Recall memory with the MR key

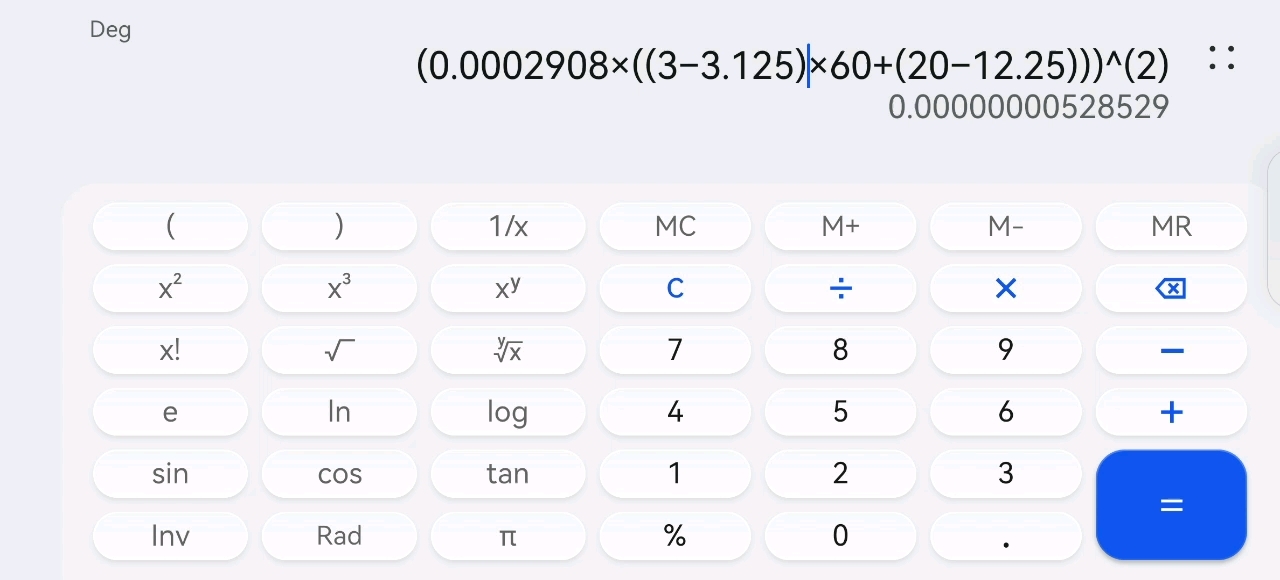tap(1170, 227)
